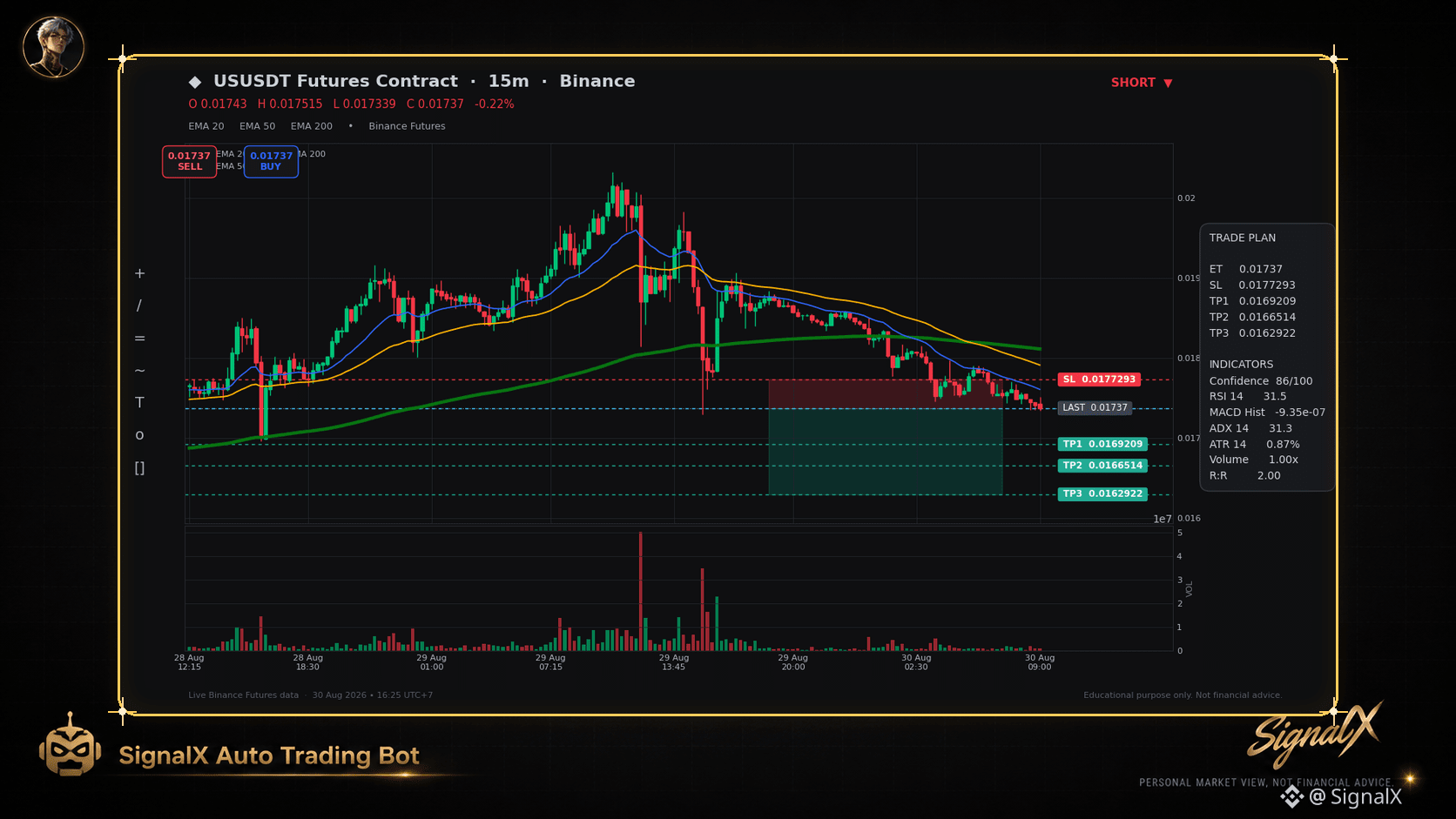Click the "Confidence 86/100" indicator row
The image size is (1456, 819).
pyautogui.click(x=1261, y=380)
